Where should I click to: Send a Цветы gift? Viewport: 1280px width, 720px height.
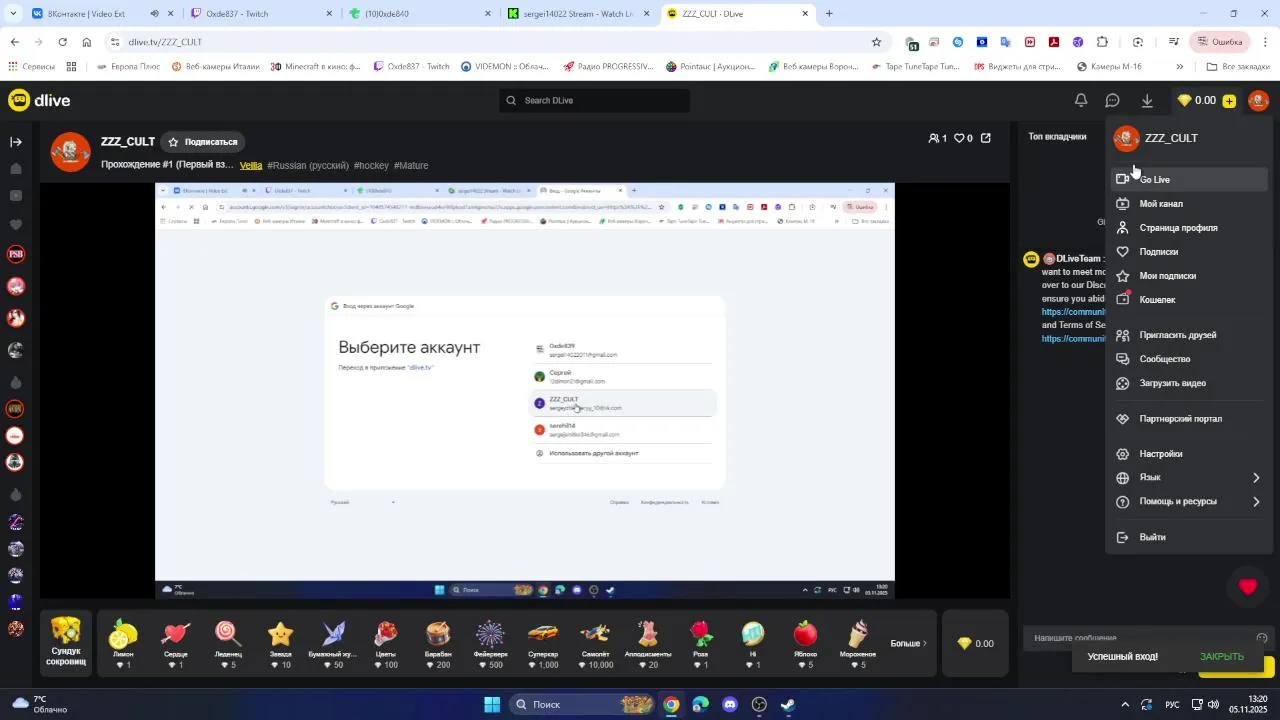386,643
